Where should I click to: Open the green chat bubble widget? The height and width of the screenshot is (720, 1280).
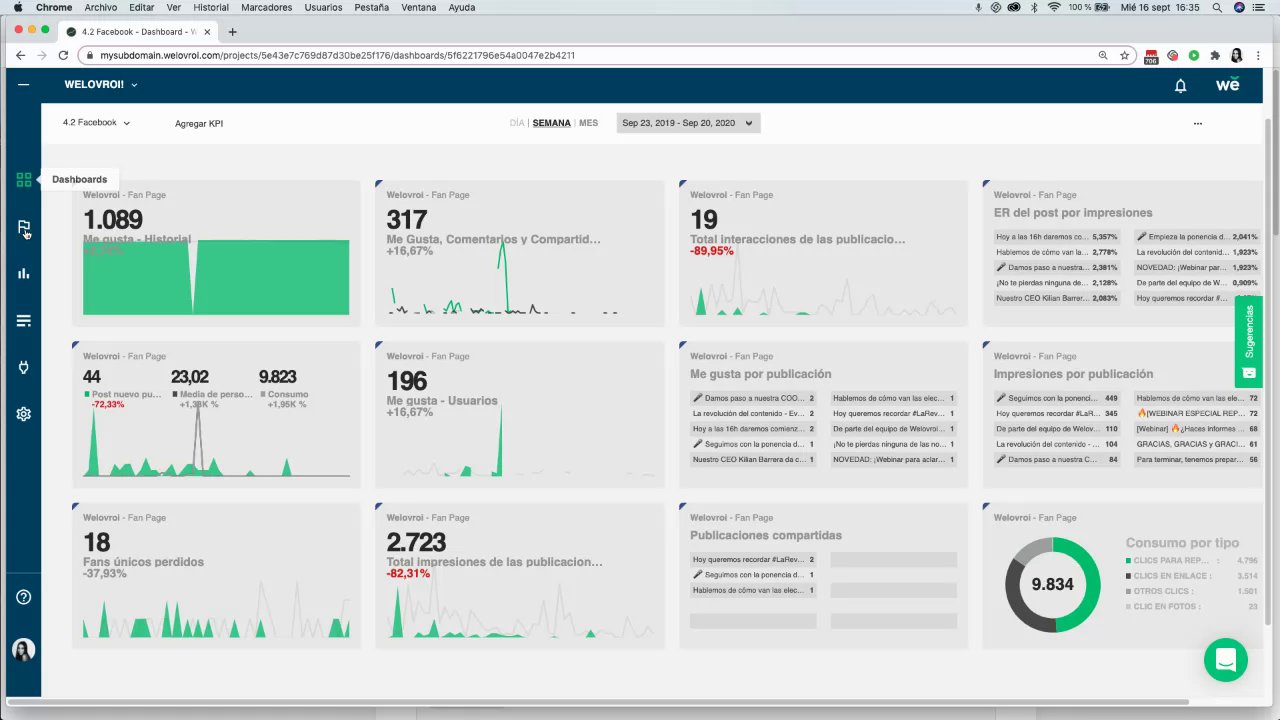point(1226,660)
